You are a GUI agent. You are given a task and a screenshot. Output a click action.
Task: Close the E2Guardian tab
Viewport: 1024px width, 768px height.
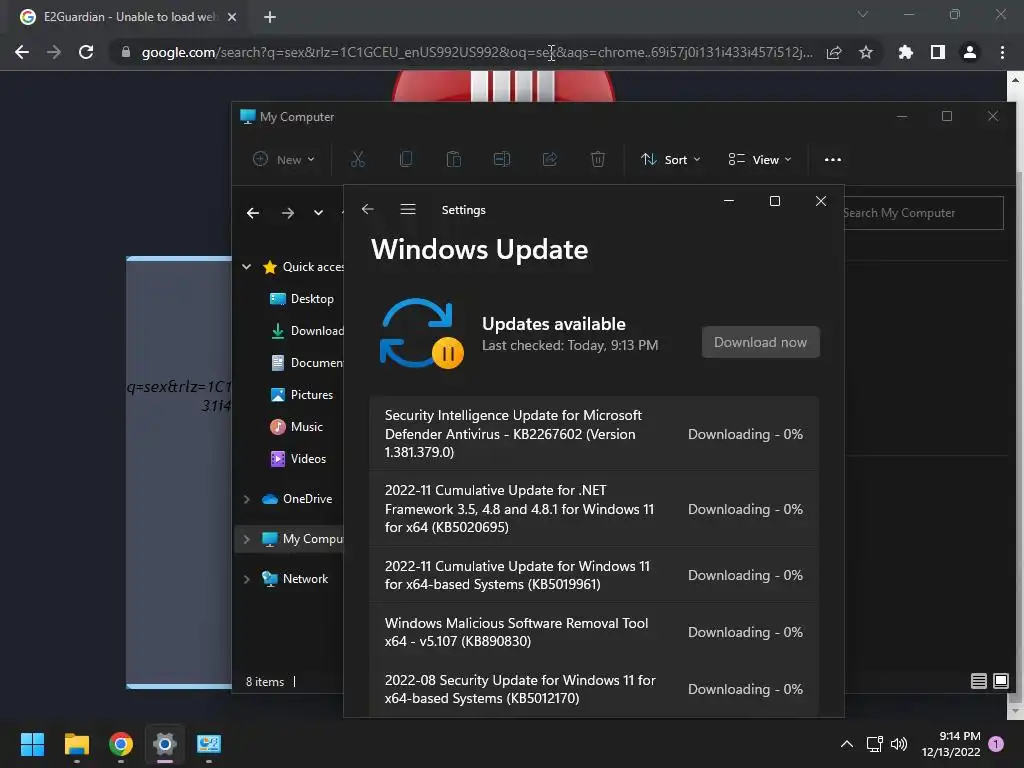(x=232, y=17)
